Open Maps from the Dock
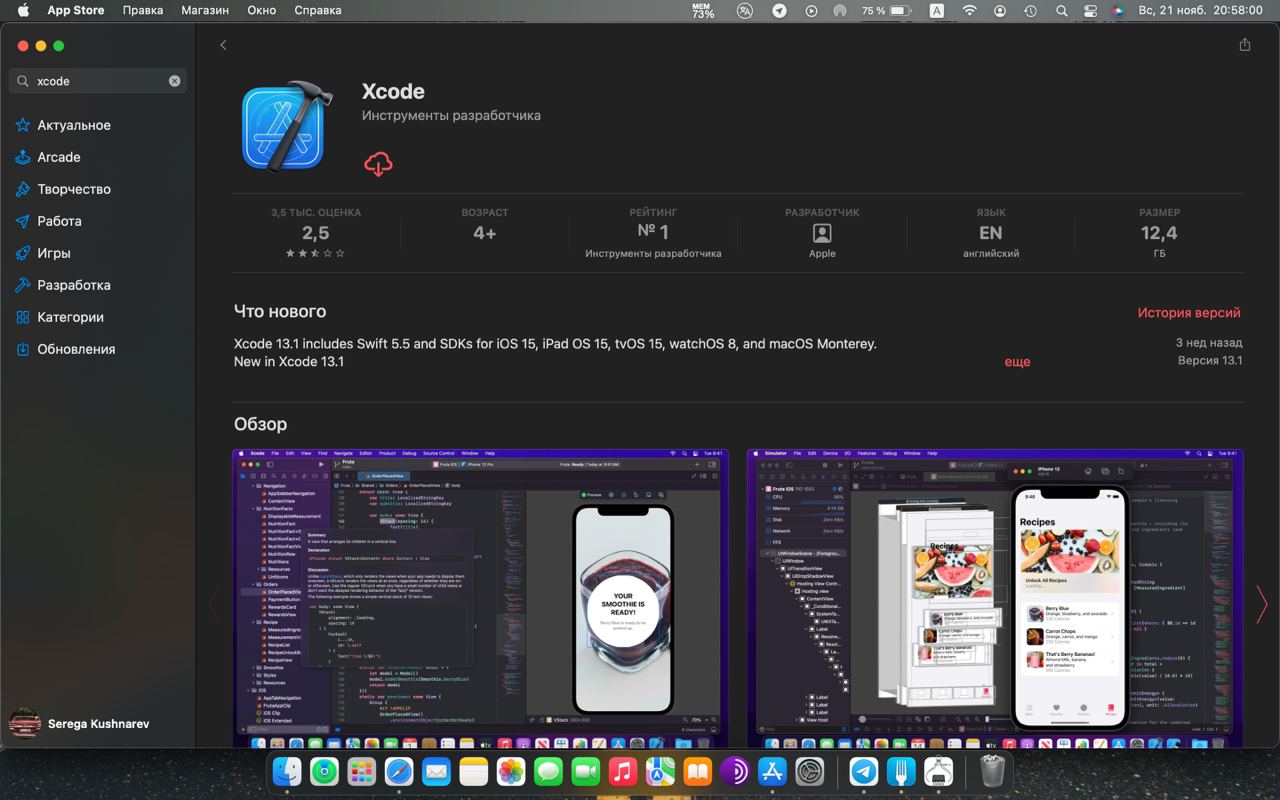 click(660, 771)
